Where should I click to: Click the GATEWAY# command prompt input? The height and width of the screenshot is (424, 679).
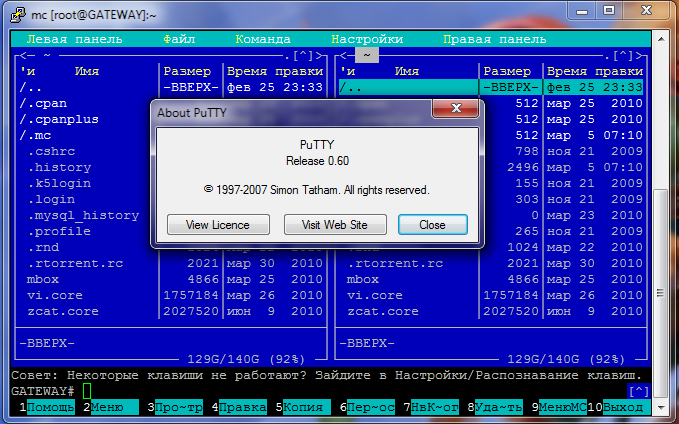pos(87,391)
